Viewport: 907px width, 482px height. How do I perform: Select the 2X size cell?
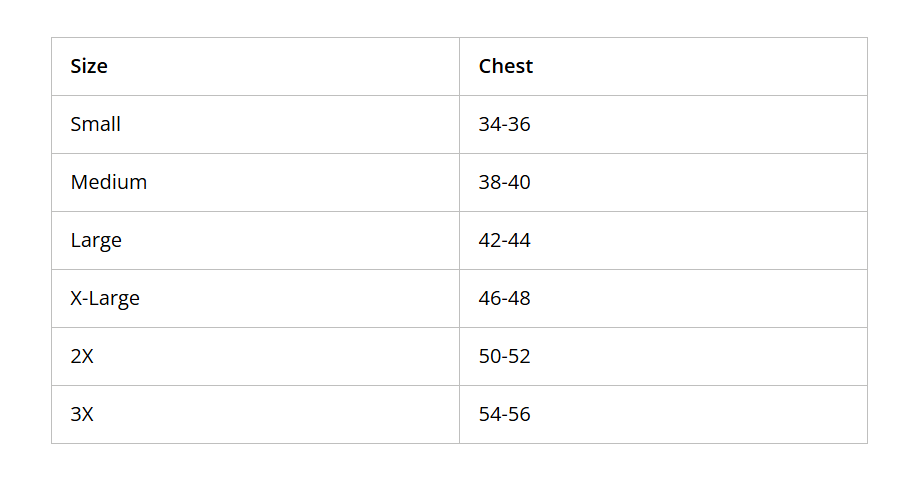coord(255,356)
